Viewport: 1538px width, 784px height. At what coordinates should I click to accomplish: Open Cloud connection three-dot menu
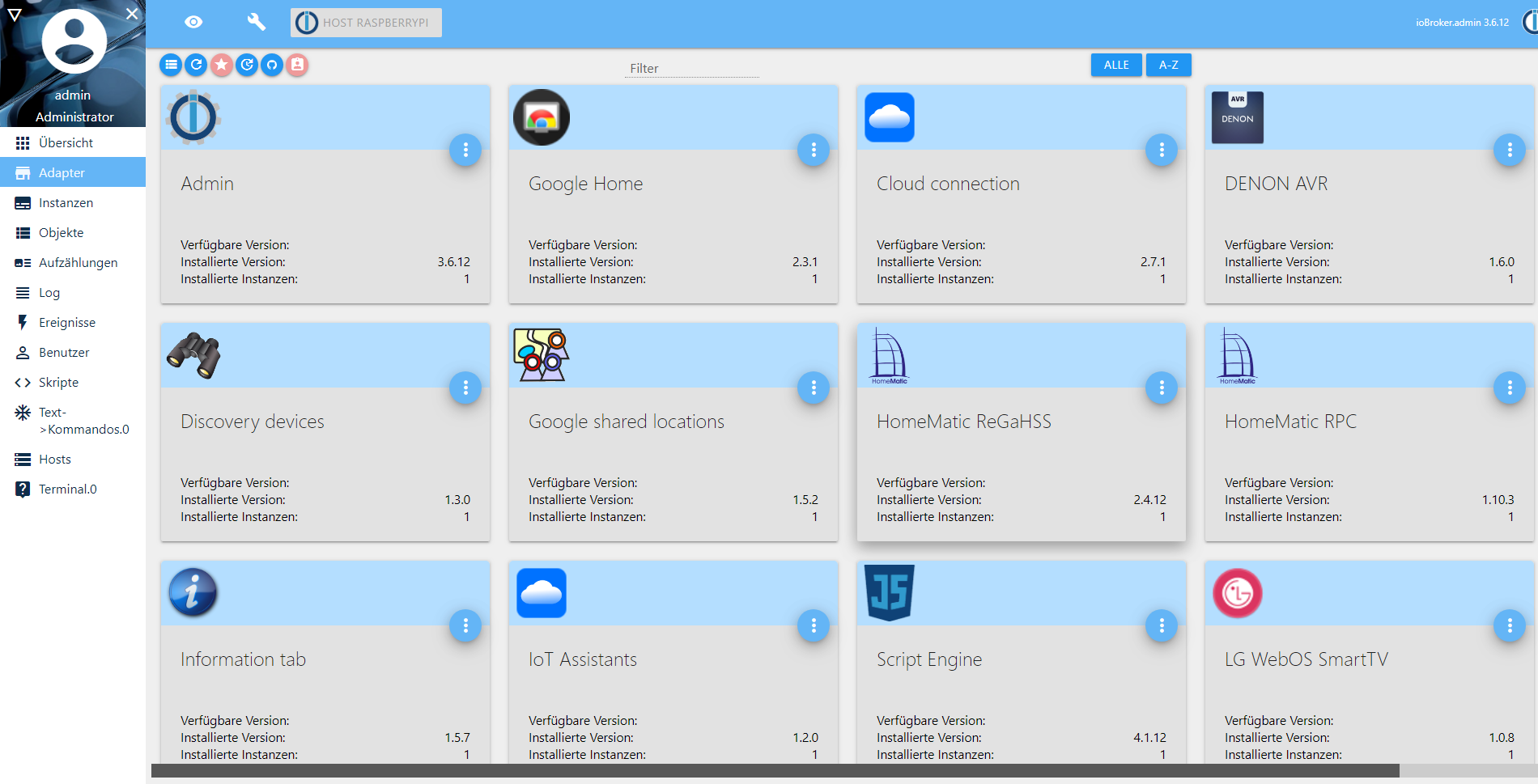(x=1162, y=150)
